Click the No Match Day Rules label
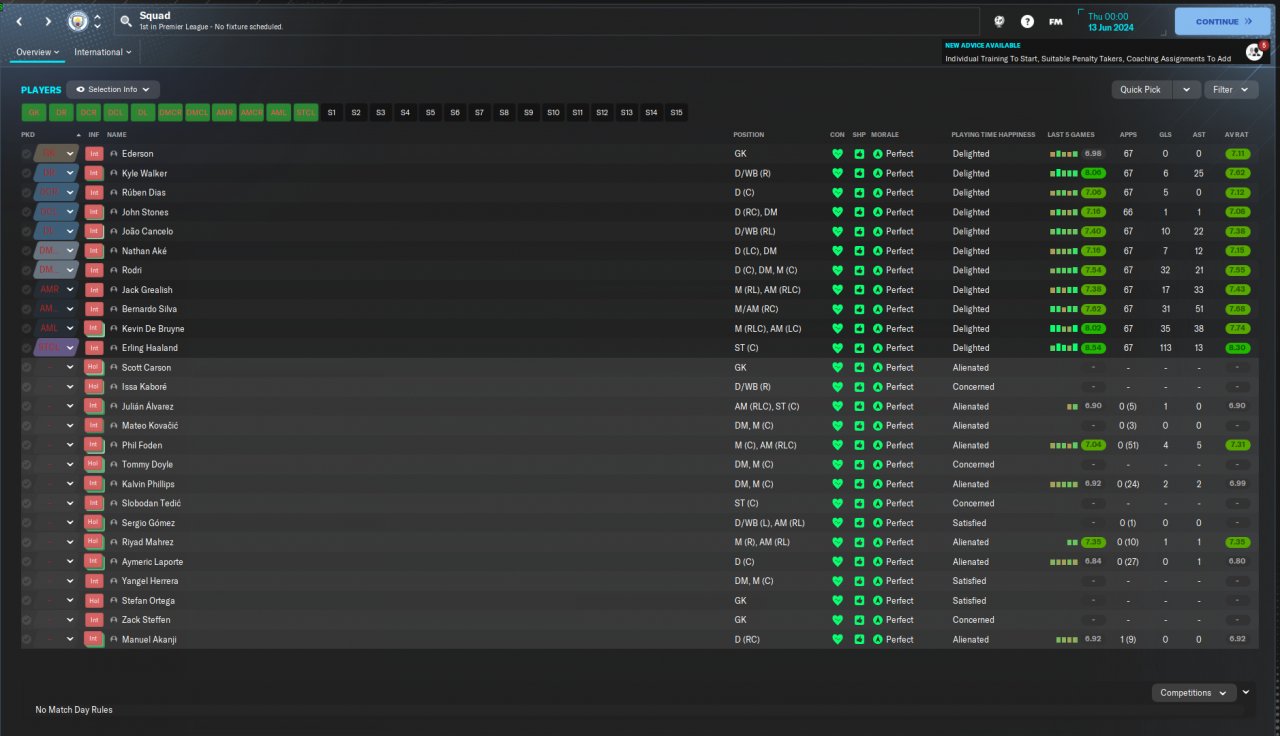 [x=74, y=710]
